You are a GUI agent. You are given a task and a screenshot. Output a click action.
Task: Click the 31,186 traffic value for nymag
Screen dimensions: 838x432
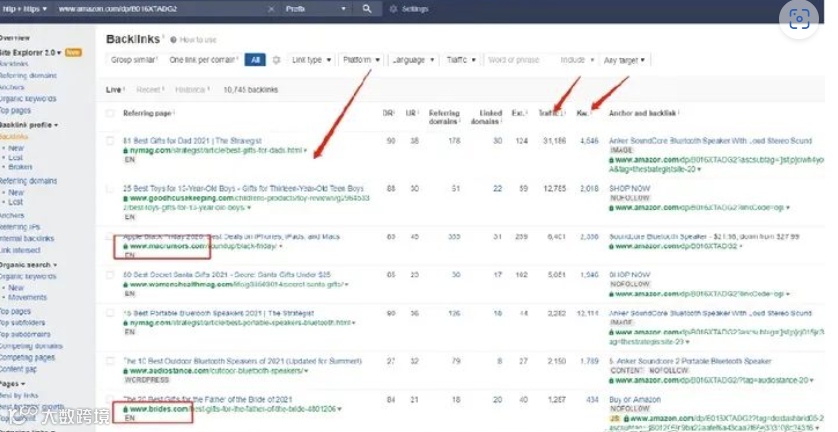click(x=555, y=141)
